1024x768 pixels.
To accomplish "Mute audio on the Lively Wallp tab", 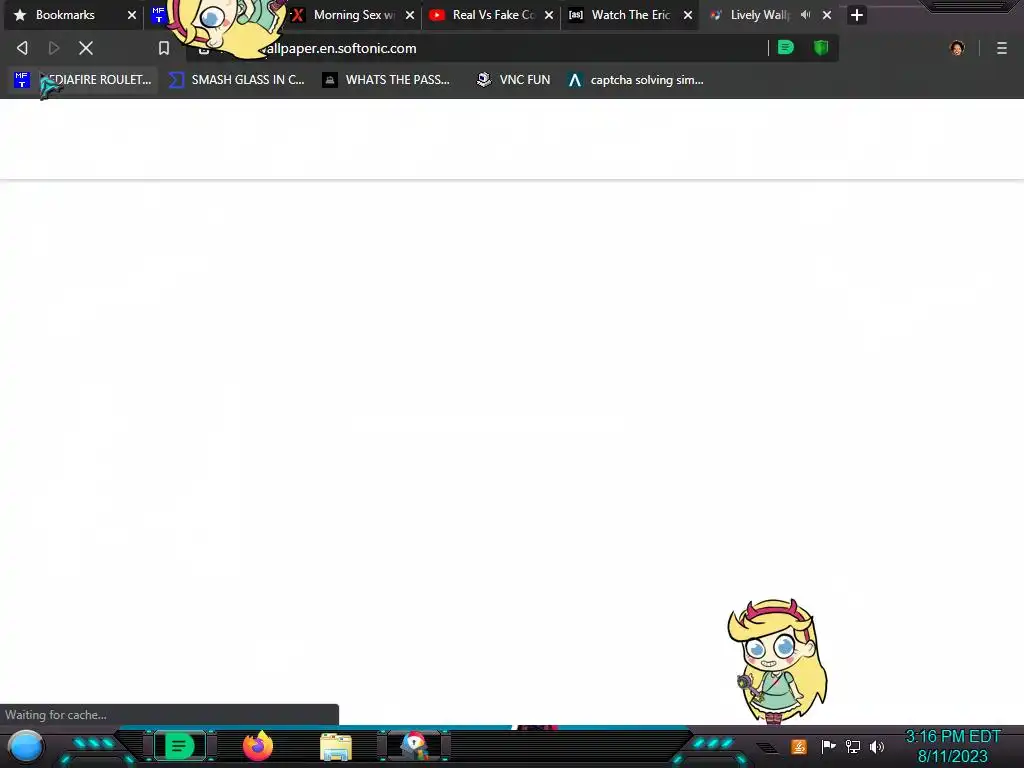I will click(x=806, y=14).
